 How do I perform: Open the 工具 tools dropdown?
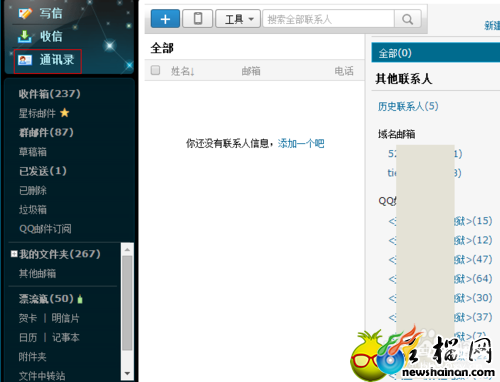[238, 19]
